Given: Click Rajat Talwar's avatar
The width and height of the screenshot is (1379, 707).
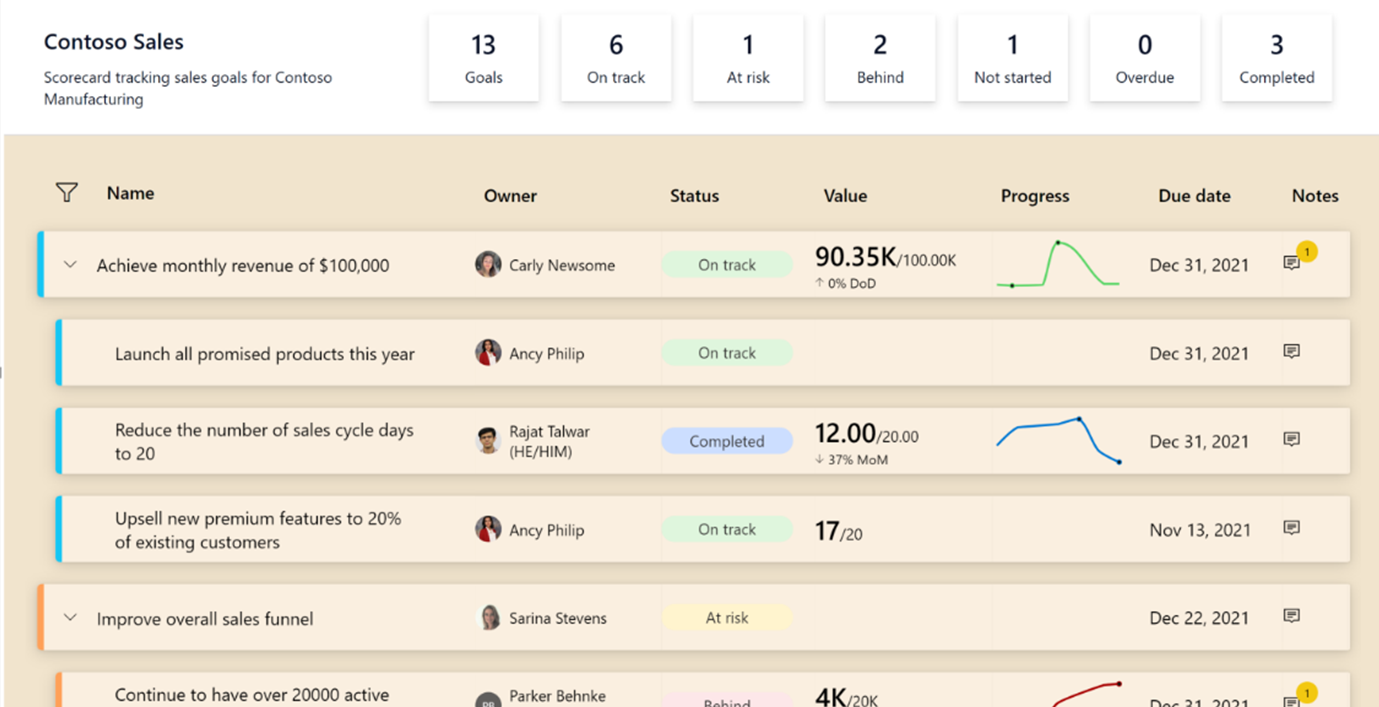Looking at the screenshot, I should (488, 441).
